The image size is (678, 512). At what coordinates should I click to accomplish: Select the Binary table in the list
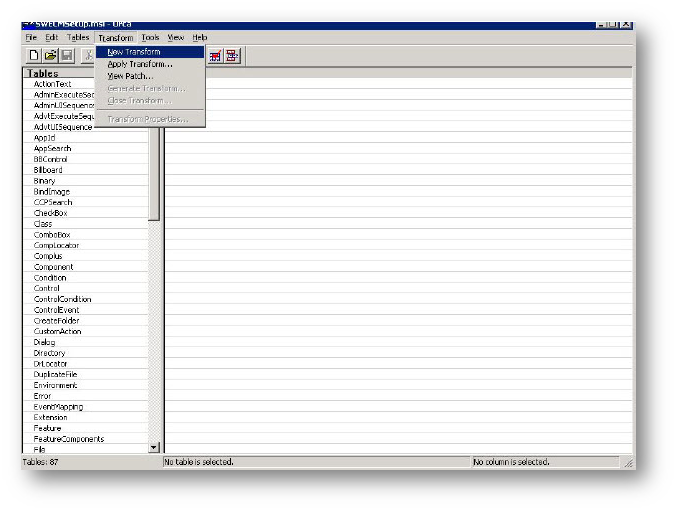pos(44,181)
